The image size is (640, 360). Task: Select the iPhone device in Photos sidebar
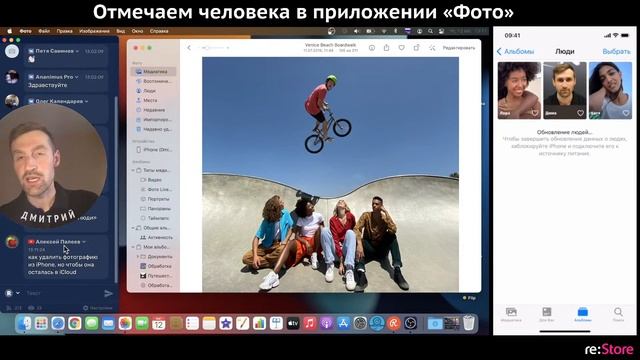point(153,150)
